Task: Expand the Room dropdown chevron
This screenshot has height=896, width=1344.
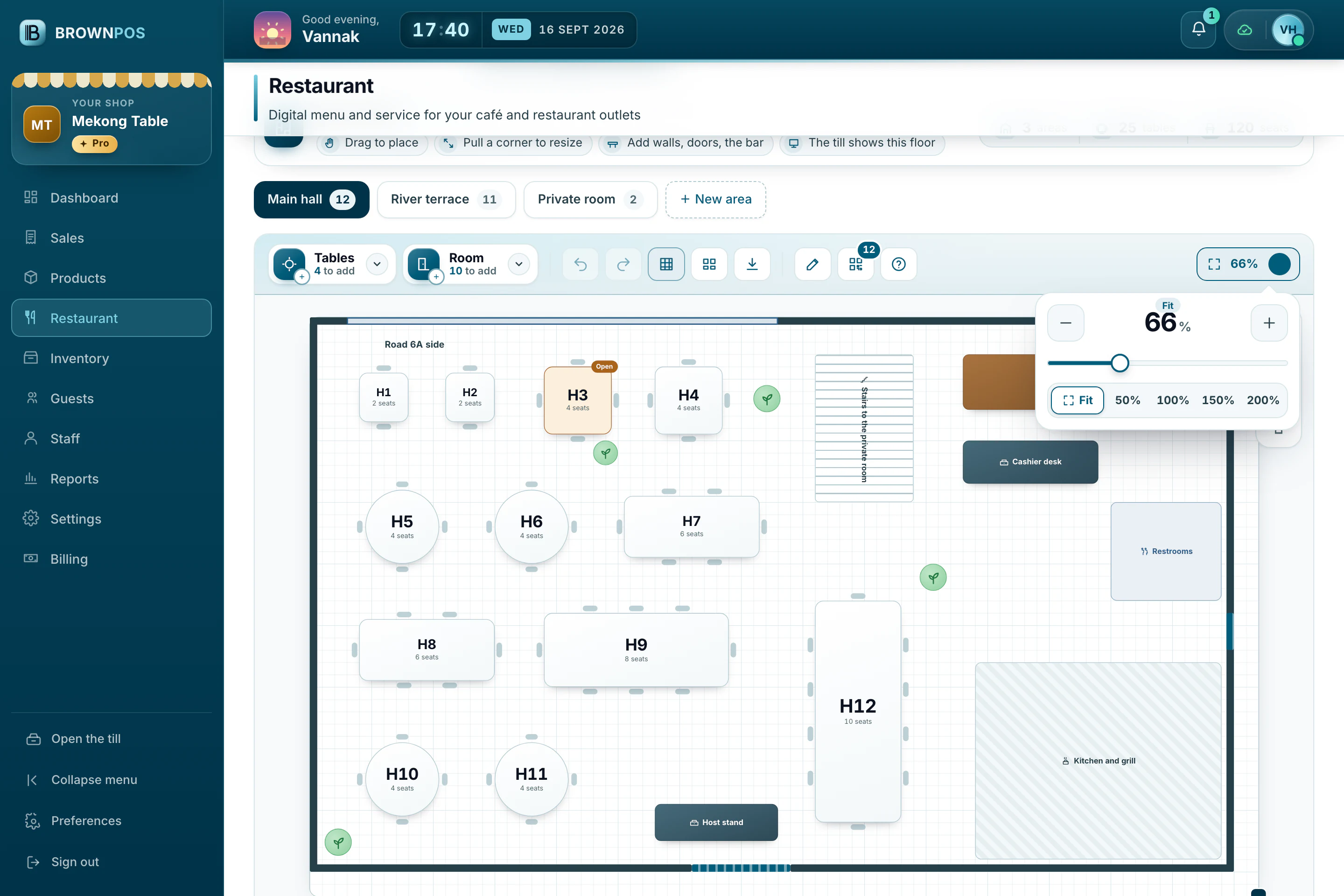Action: click(x=519, y=264)
